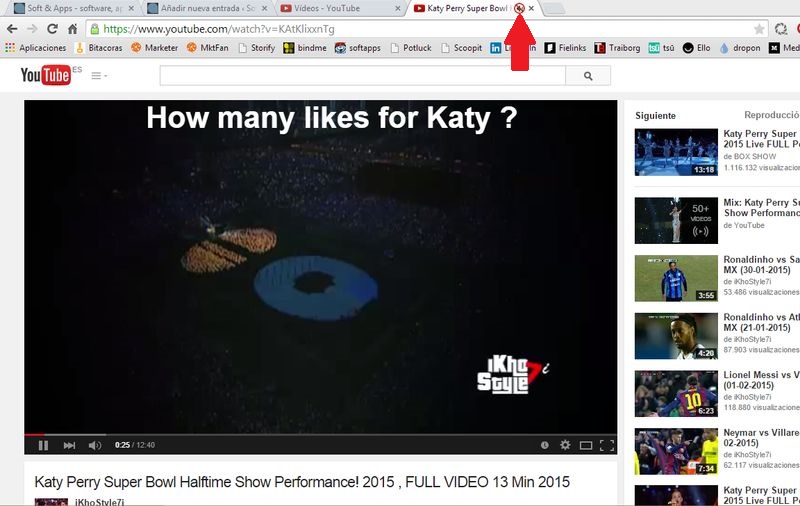Open the Bitacoras bookmark

click(x=99, y=47)
